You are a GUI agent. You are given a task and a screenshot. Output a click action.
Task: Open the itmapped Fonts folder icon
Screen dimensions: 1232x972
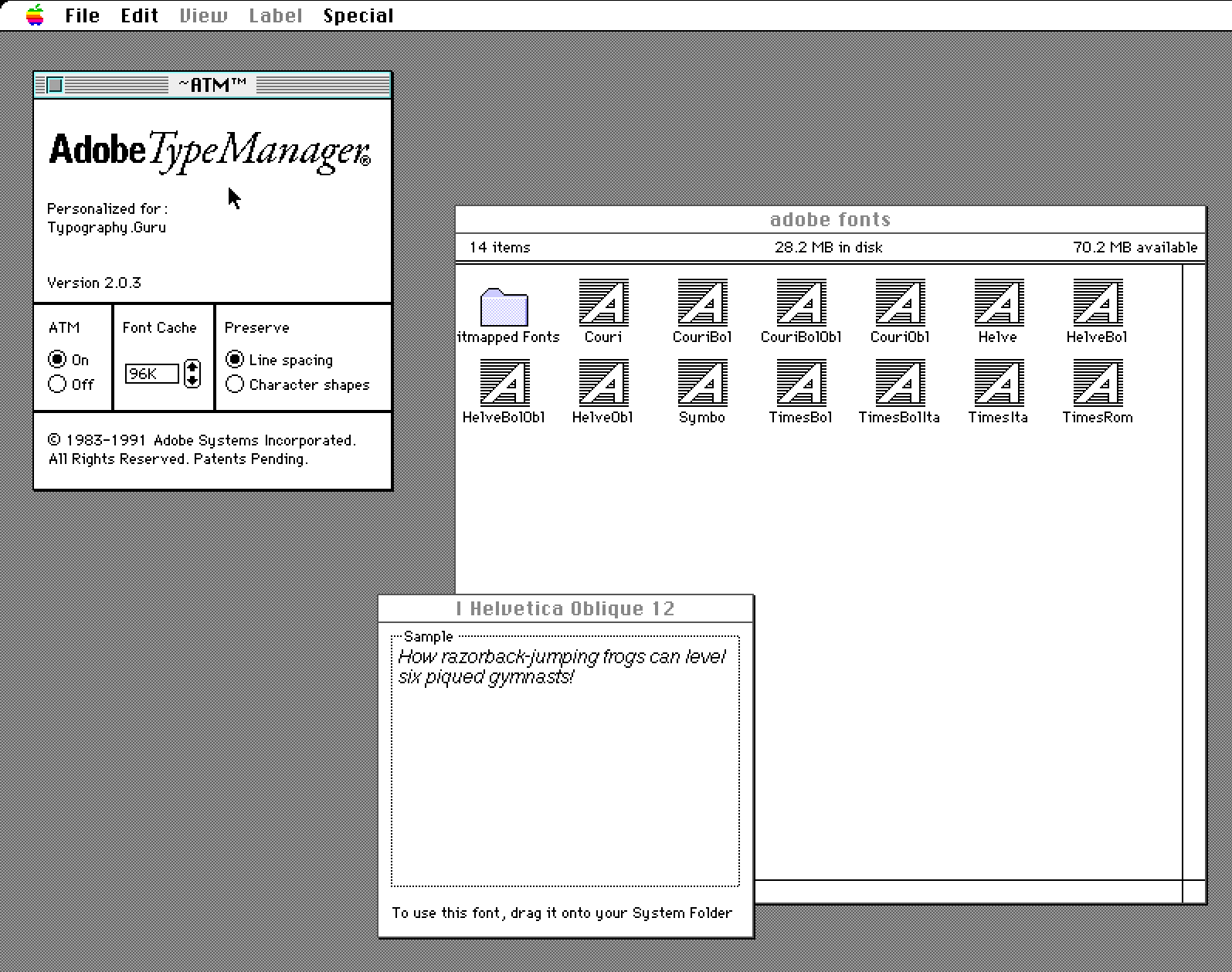point(504,307)
